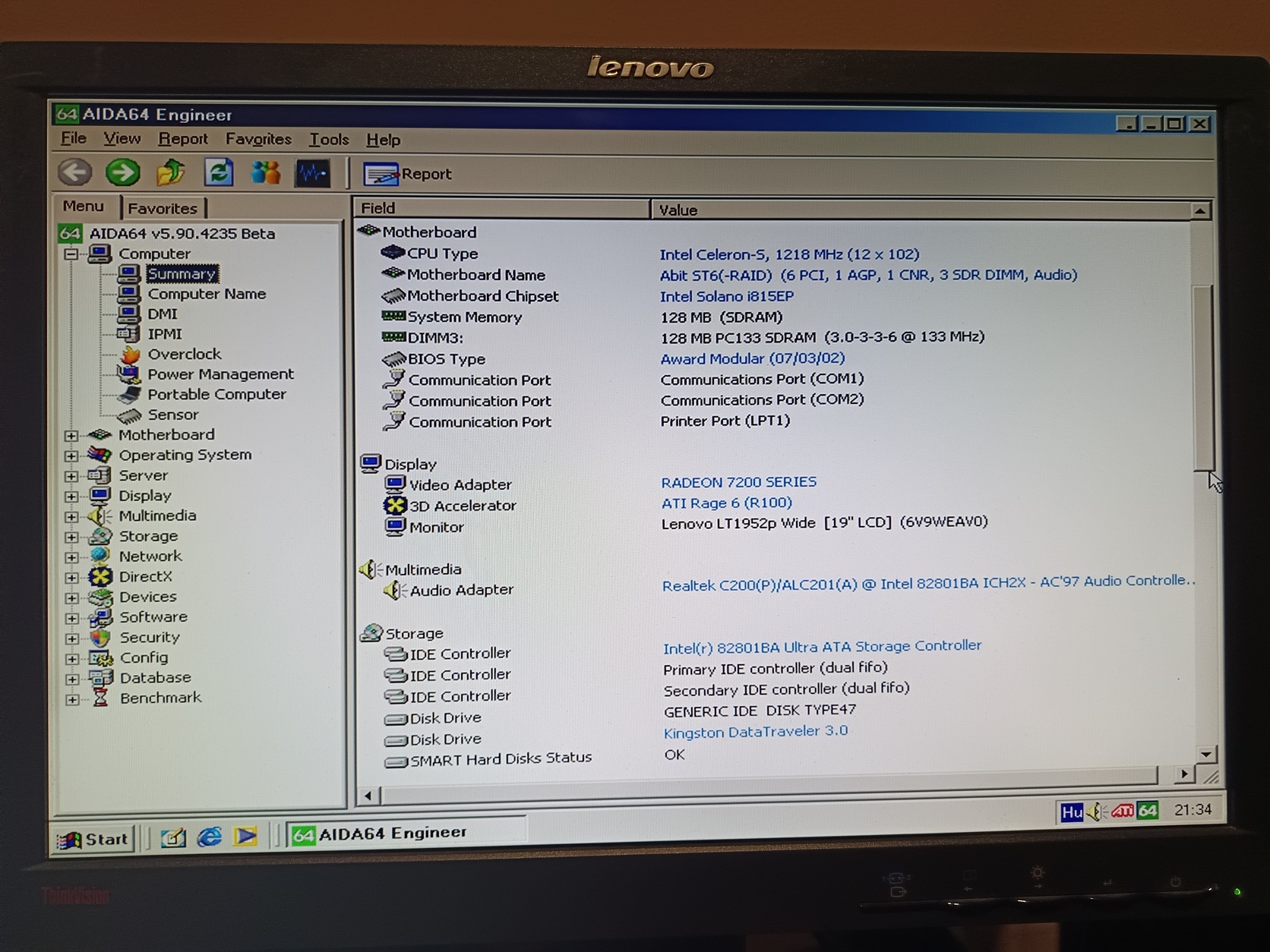Click the volume speaker tray icon
Image resolution: width=1270 pixels, height=952 pixels.
[1096, 812]
